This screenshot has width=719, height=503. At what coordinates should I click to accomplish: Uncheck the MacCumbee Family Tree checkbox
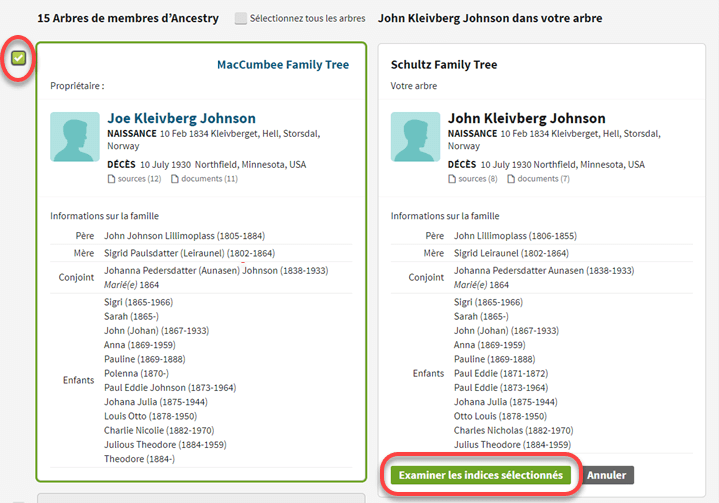click(x=18, y=58)
